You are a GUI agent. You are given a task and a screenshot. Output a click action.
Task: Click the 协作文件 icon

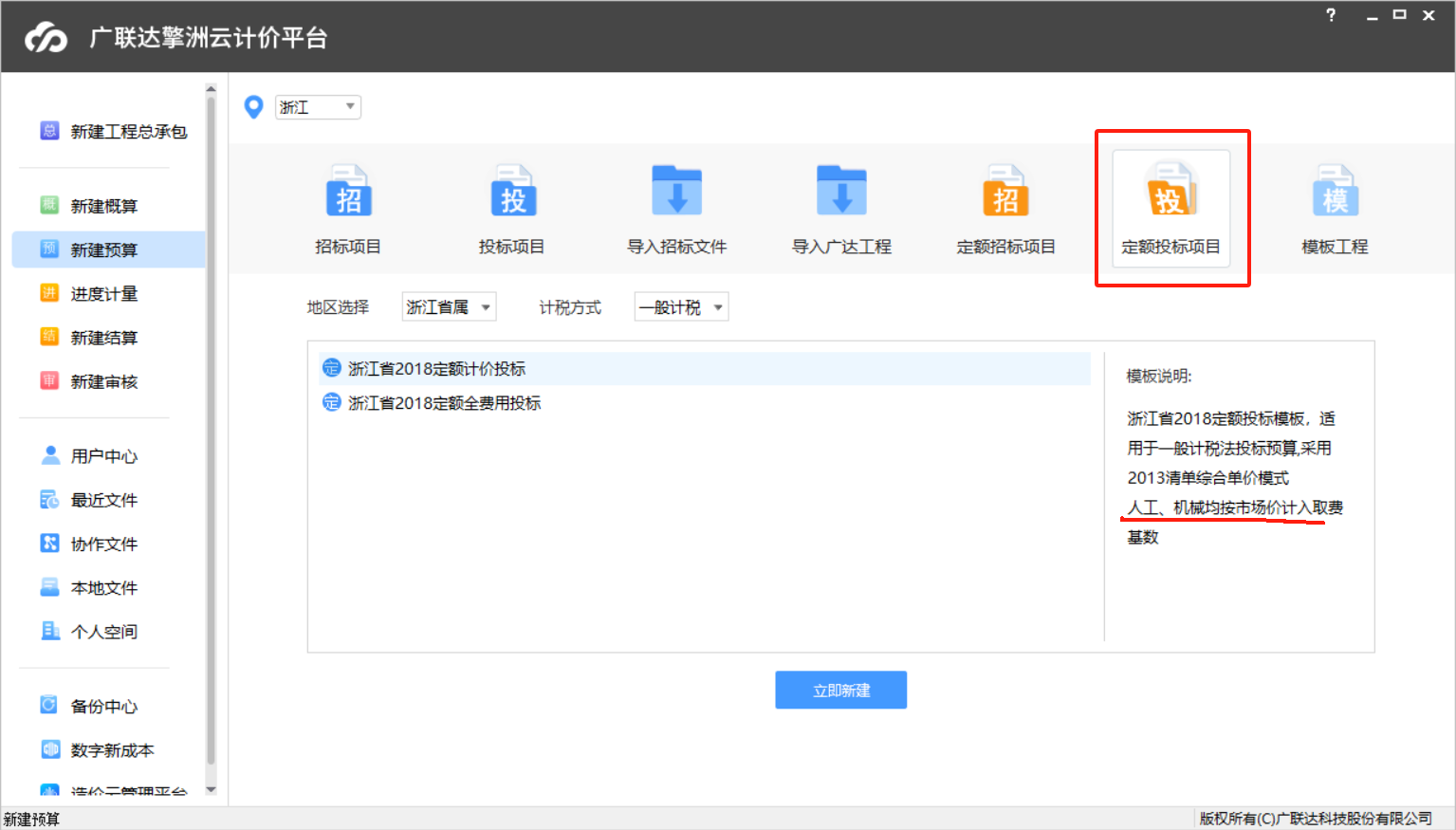click(49, 543)
